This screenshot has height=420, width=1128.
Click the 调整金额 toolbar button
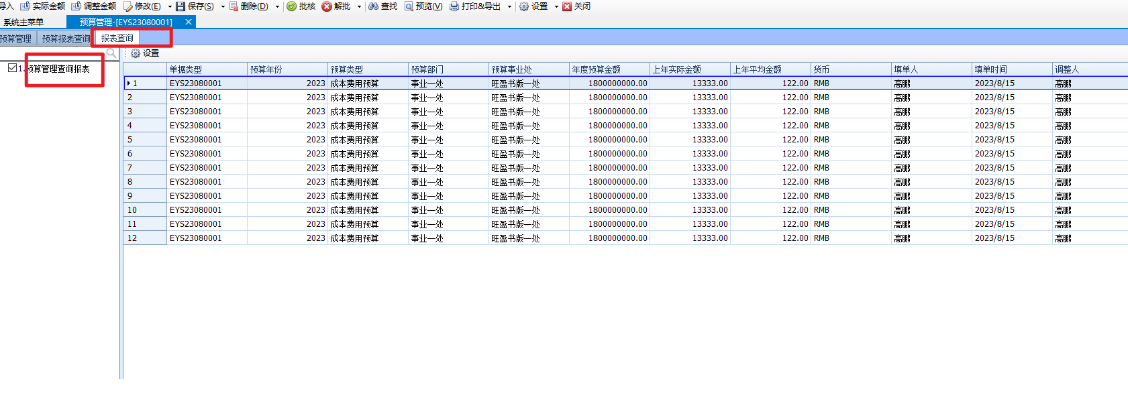pos(94,6)
